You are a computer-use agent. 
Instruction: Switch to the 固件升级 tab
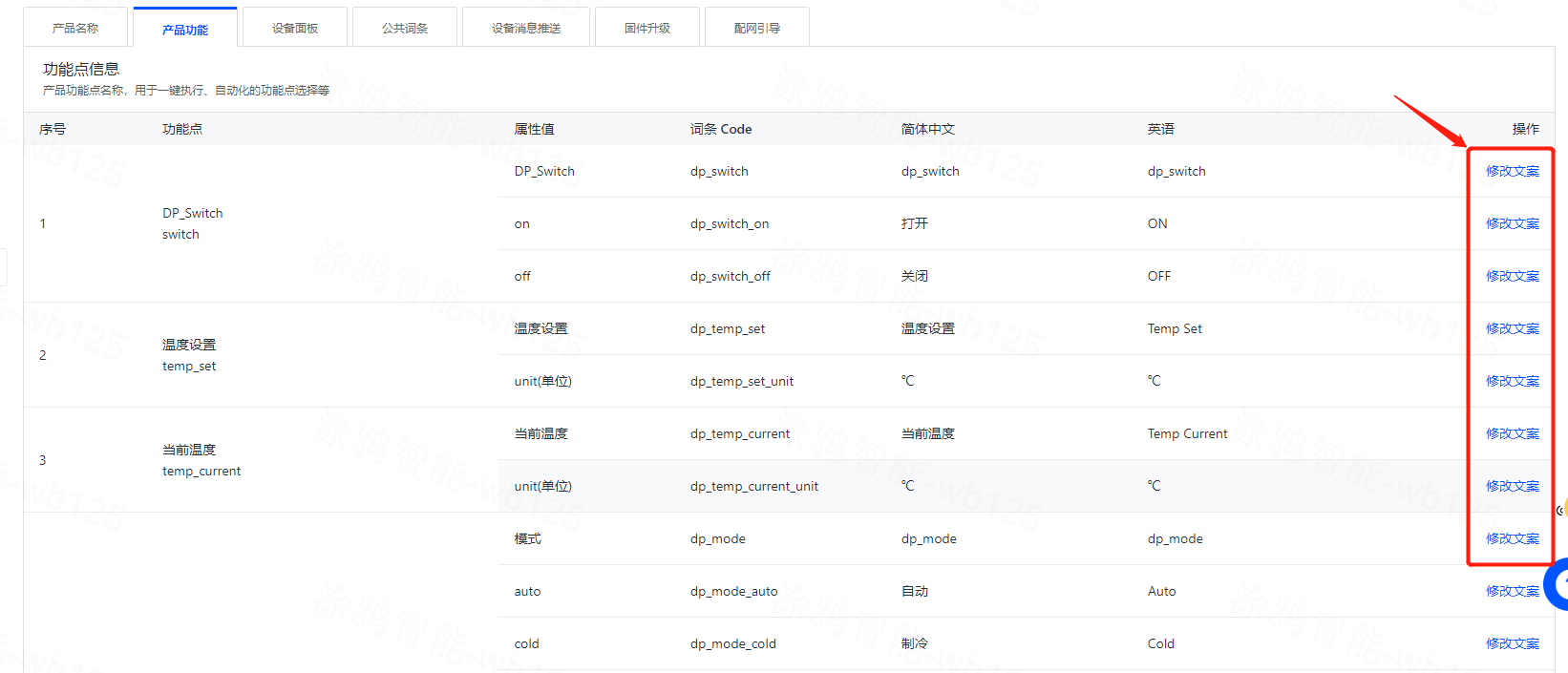pyautogui.click(x=647, y=28)
